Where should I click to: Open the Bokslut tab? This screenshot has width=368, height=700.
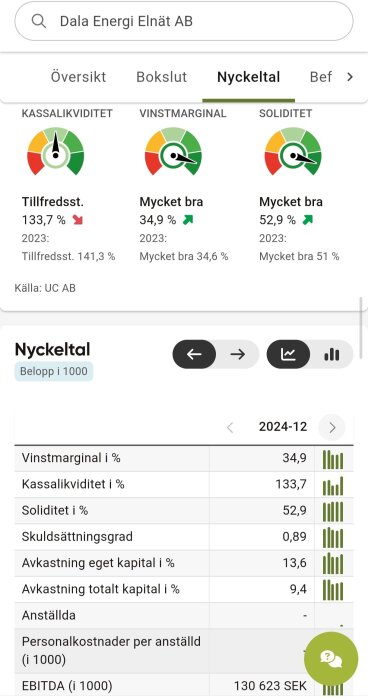tap(161, 77)
